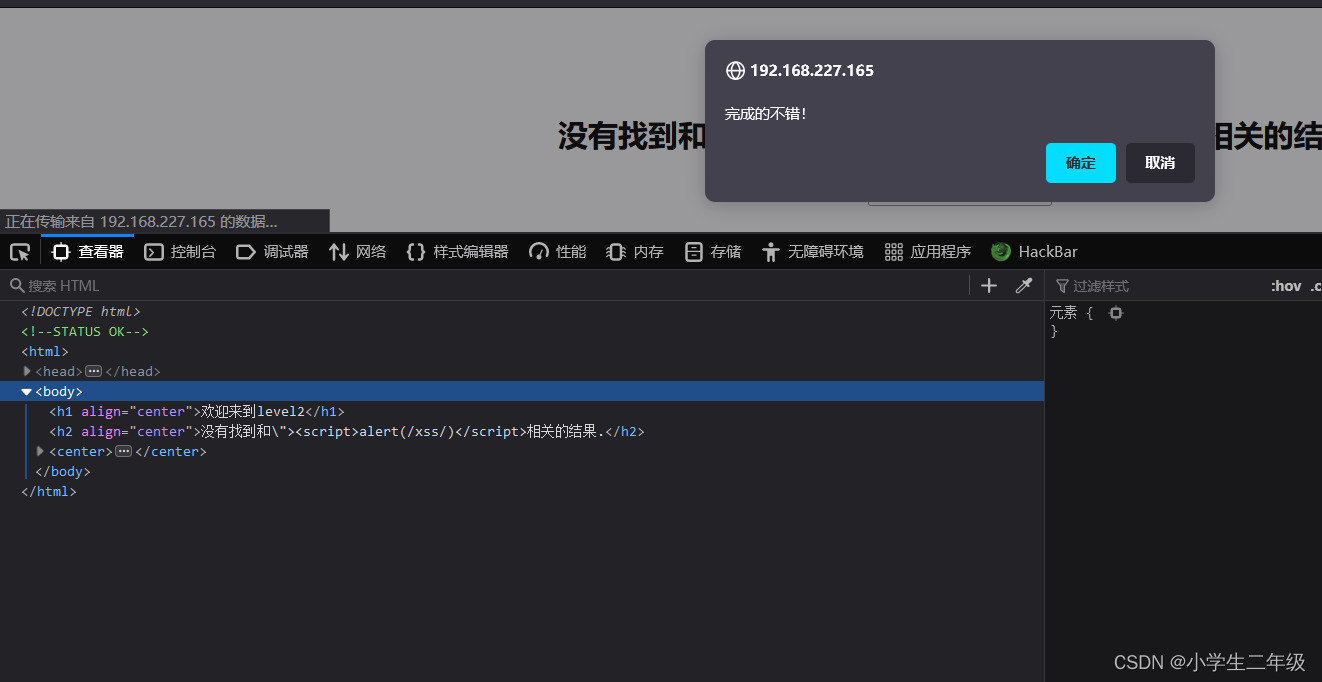Toggle the .cls class panel

(1316, 286)
